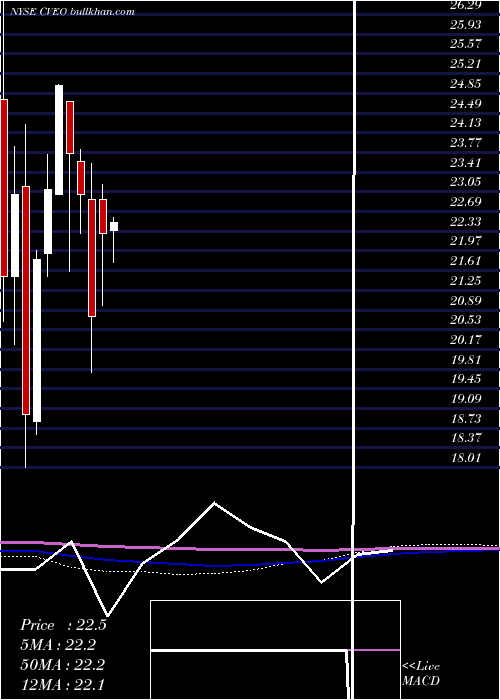Click the 24.13 price axis label

tap(466, 123)
